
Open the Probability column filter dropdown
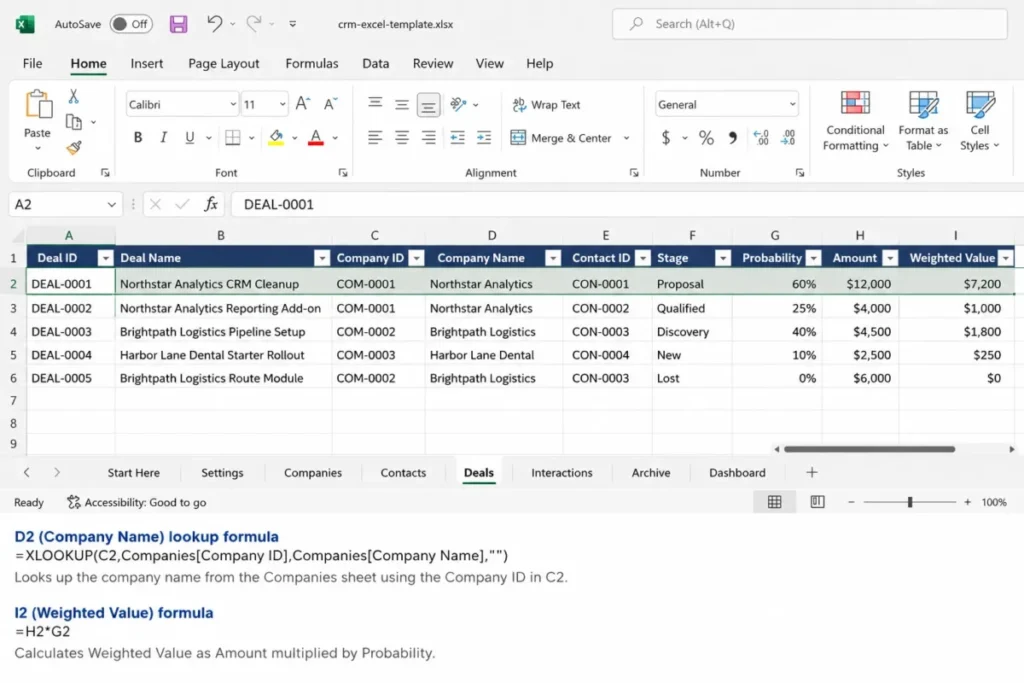pyautogui.click(x=813, y=259)
